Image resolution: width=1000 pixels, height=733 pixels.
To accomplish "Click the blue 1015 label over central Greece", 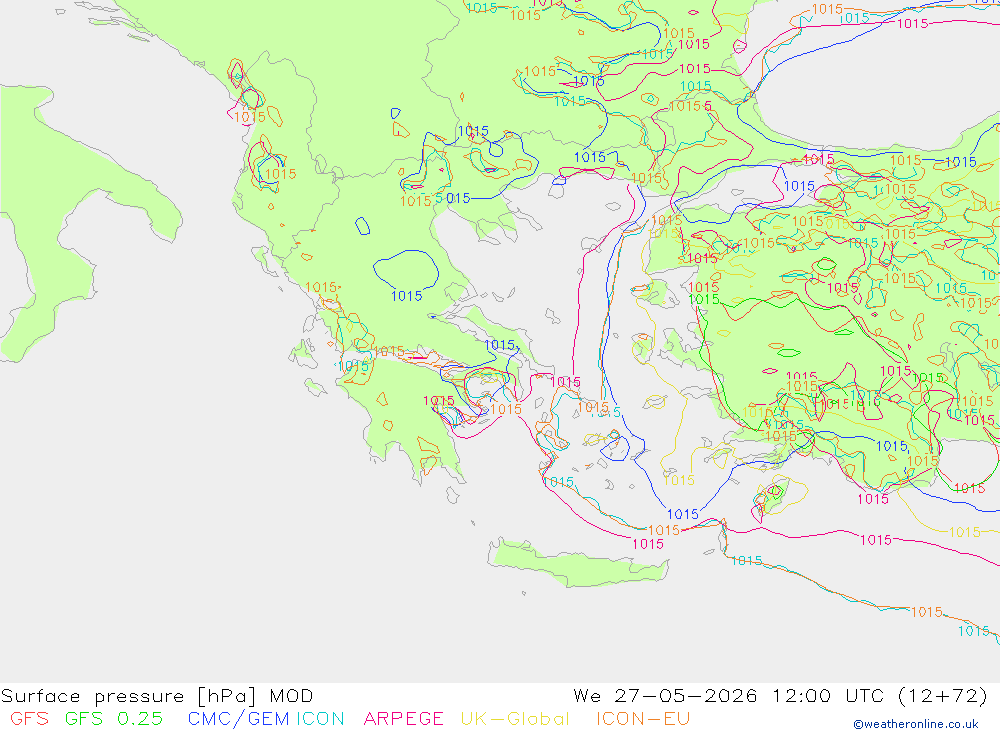I will pyautogui.click(x=407, y=296).
